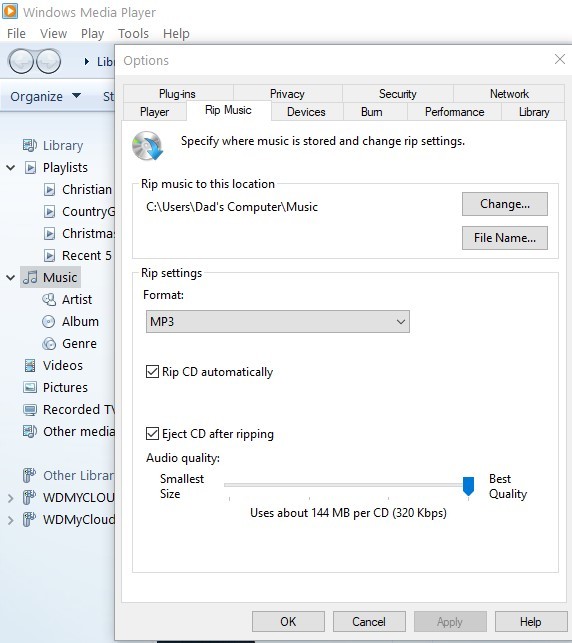
Task: Click the rip location path C:\Users\Dad's Computer\Music
Action: pos(232,207)
